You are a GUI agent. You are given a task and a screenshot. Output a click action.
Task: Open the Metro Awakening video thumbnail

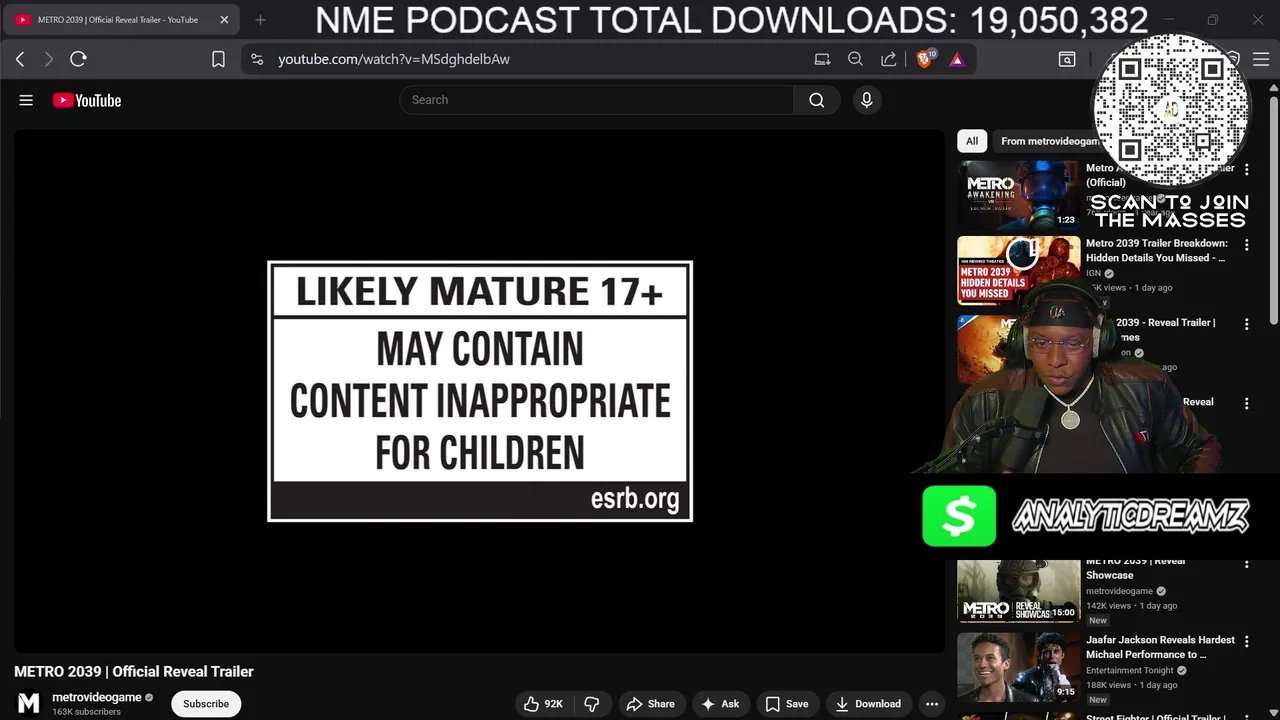(x=1018, y=195)
